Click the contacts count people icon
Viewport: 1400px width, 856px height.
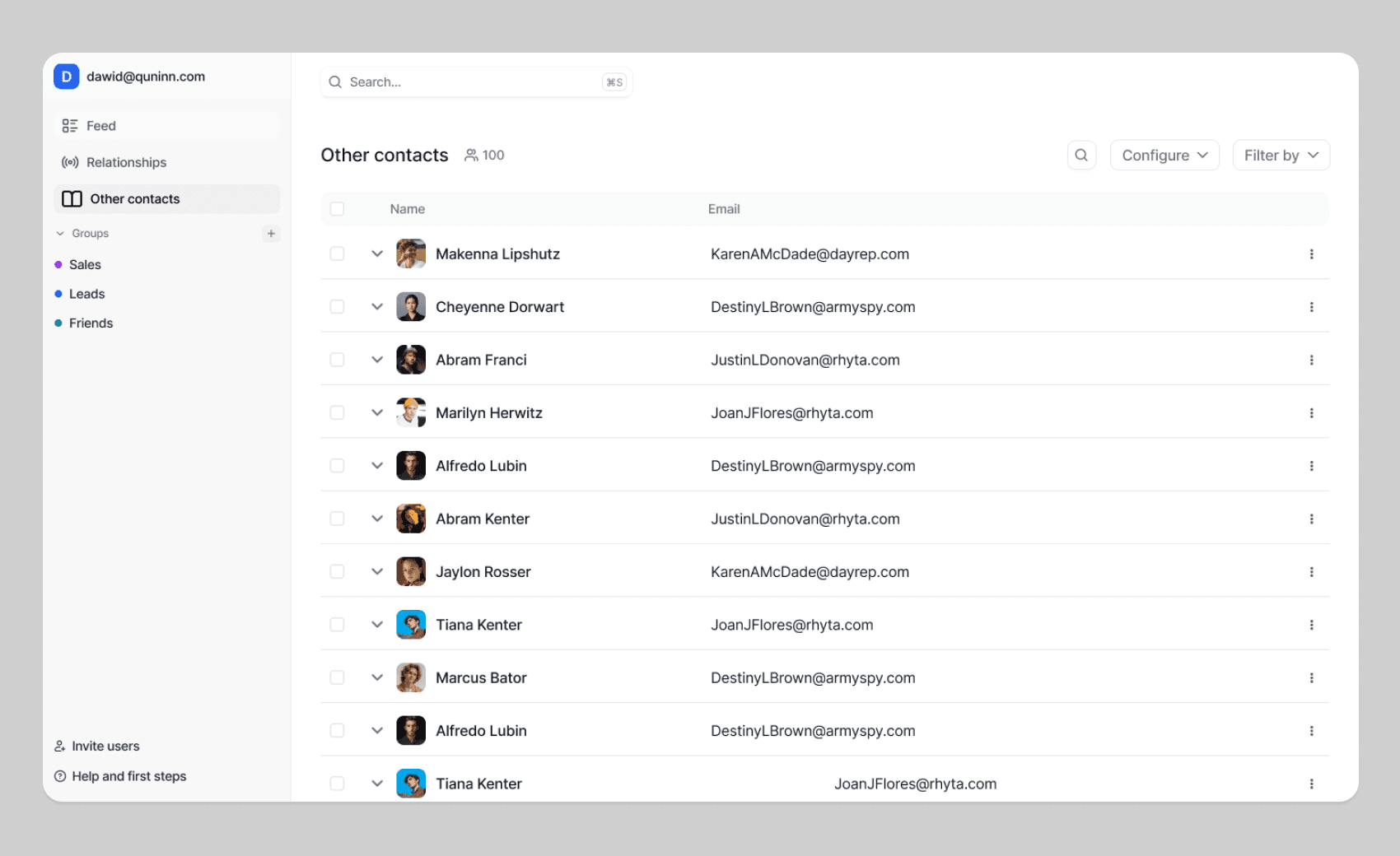pyautogui.click(x=471, y=156)
